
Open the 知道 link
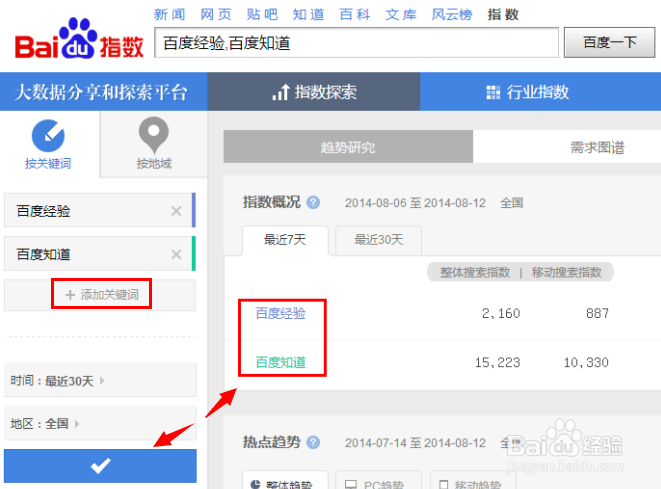309,15
